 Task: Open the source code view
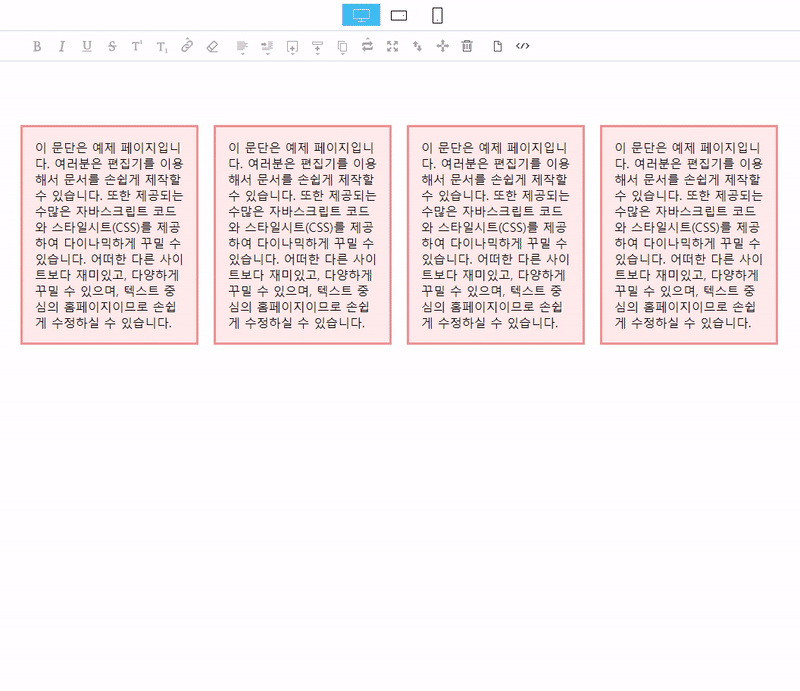click(522, 46)
